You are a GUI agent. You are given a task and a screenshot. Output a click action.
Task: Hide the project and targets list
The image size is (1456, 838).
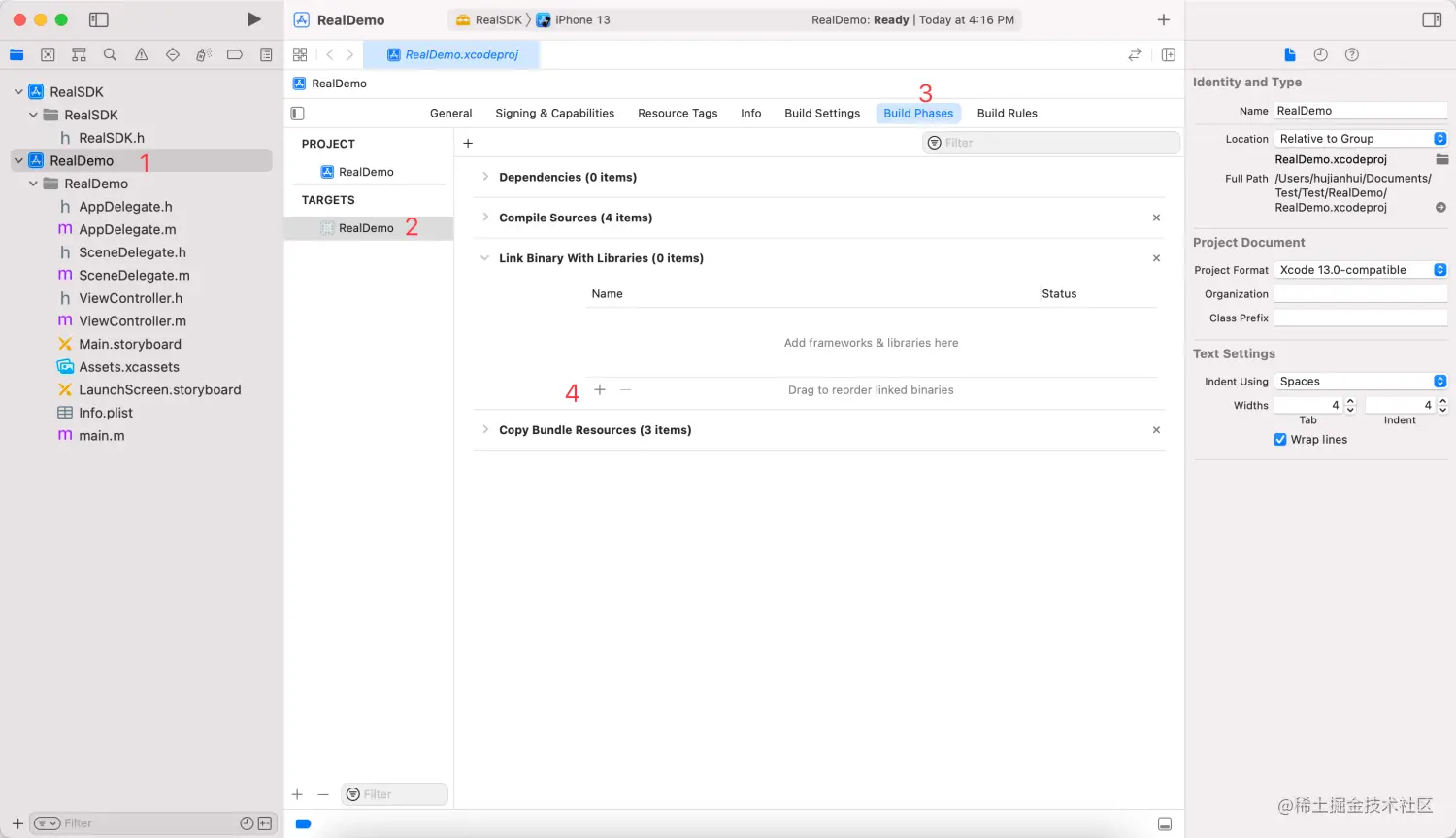298,114
